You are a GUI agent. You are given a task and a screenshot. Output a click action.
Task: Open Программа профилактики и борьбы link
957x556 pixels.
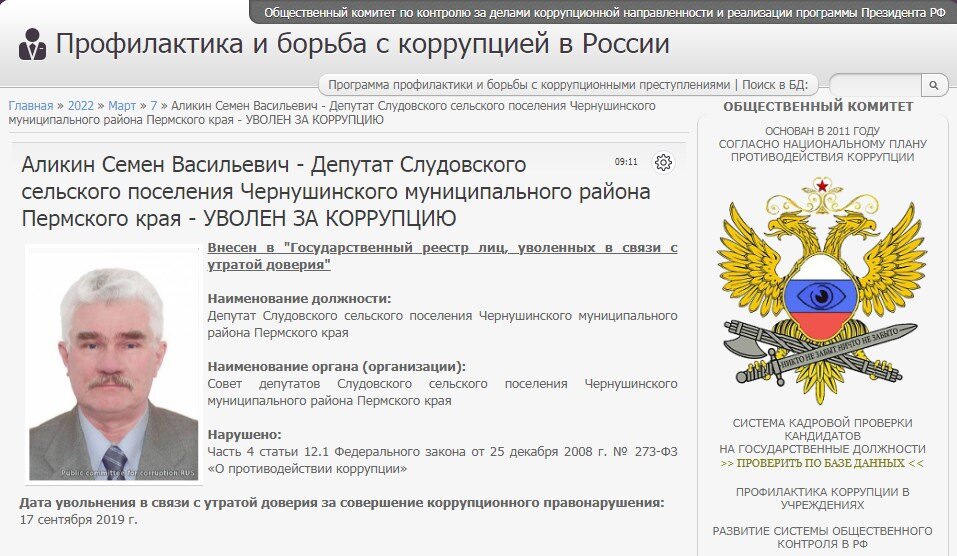click(529, 85)
